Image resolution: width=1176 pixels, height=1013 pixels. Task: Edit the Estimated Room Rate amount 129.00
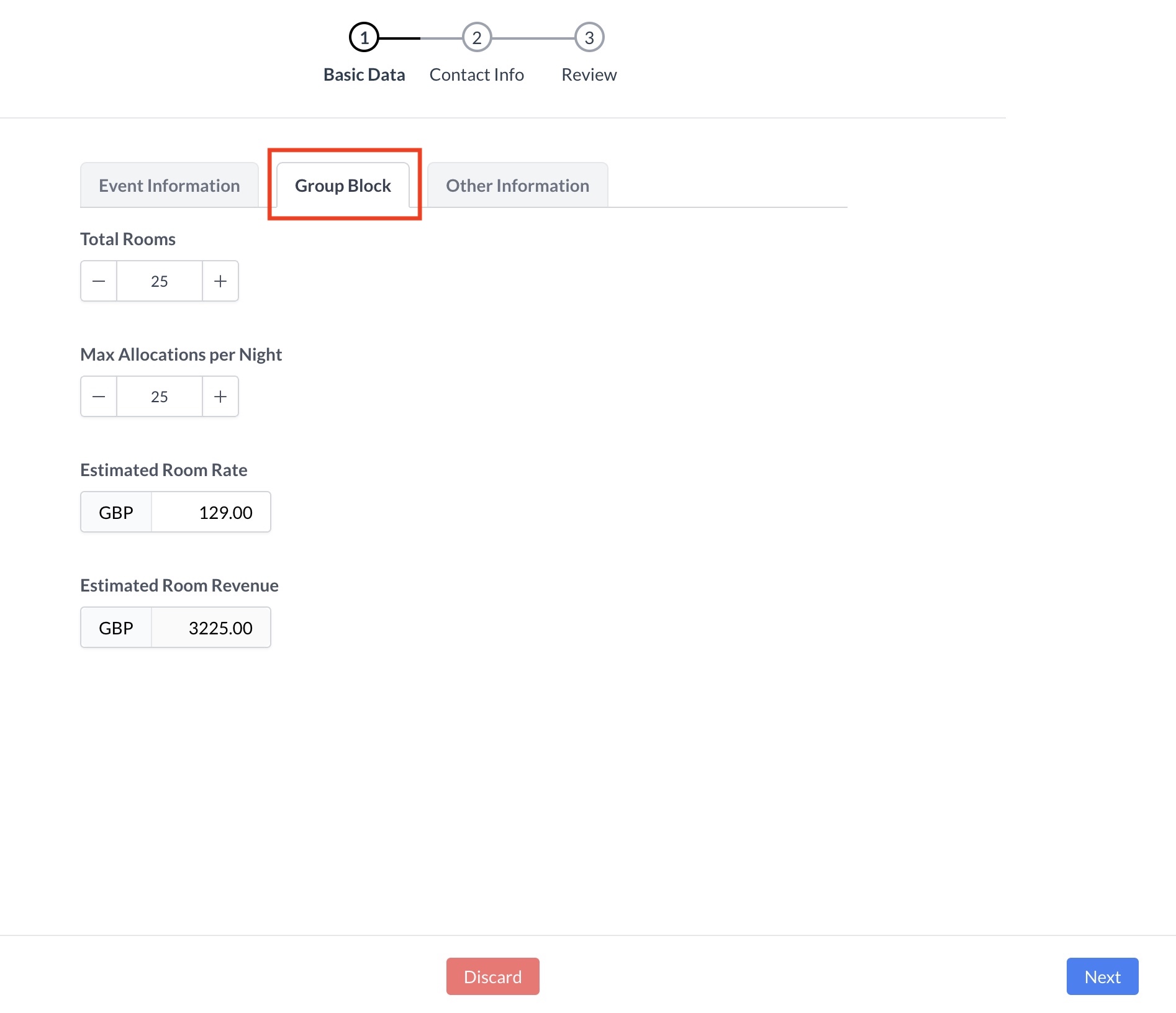(x=211, y=512)
